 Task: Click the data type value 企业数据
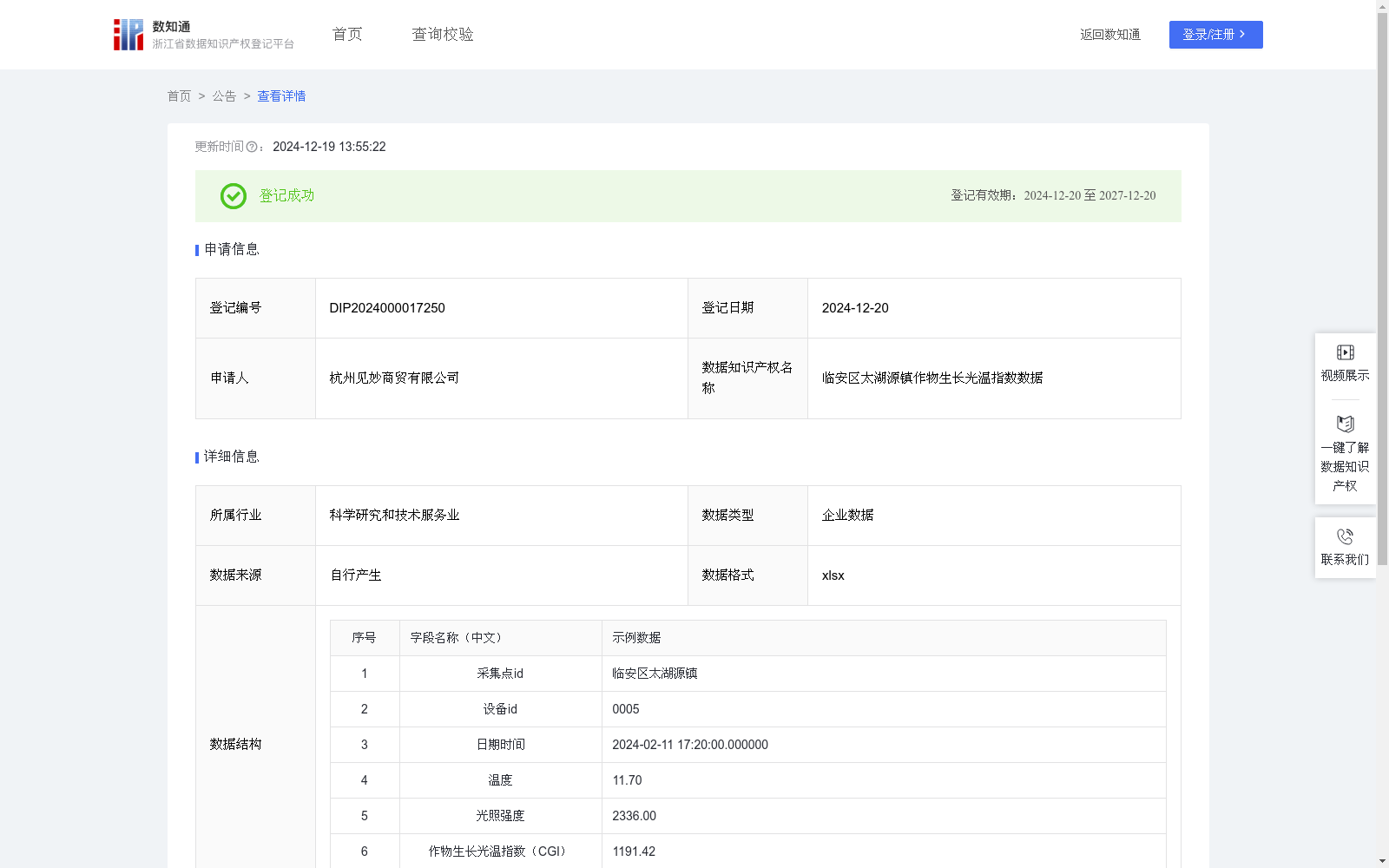pos(848,516)
